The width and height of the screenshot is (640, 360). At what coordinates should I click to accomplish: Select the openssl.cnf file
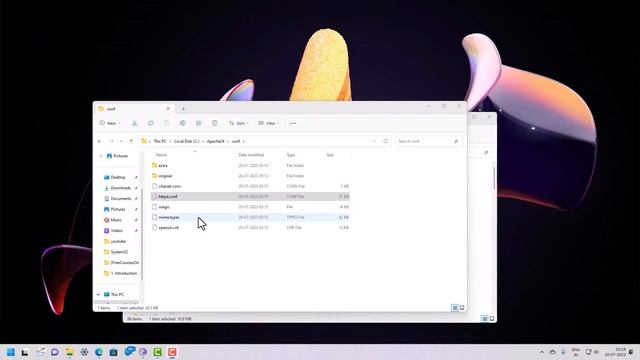click(250, 227)
